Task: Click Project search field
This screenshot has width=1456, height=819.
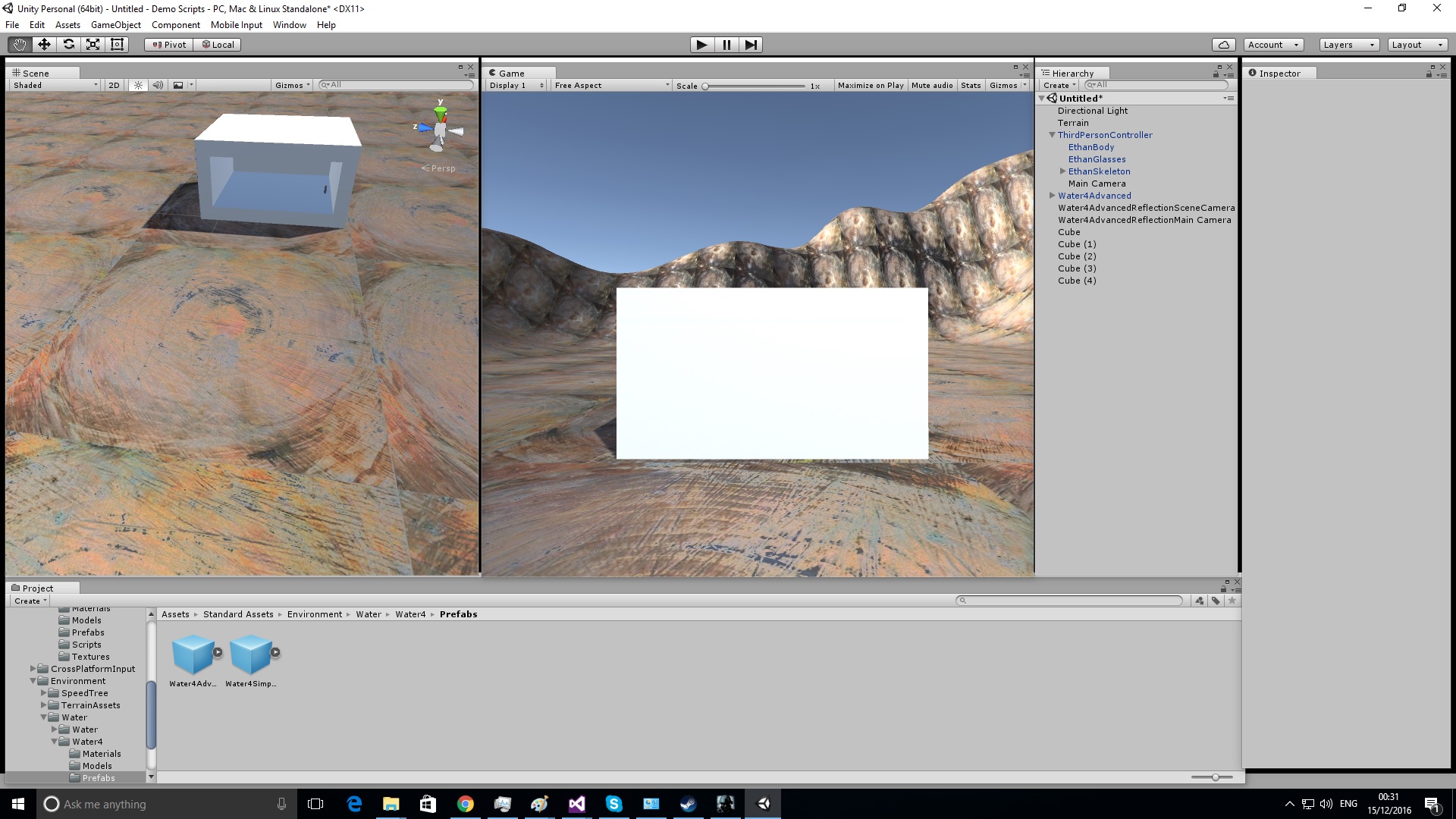Action: point(1069,601)
